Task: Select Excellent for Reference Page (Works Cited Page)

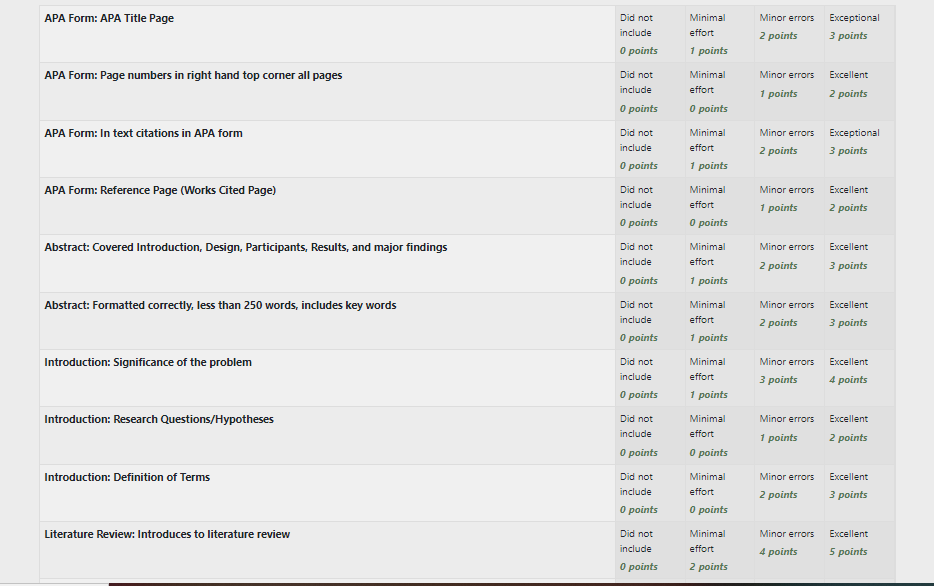Action: (x=860, y=206)
